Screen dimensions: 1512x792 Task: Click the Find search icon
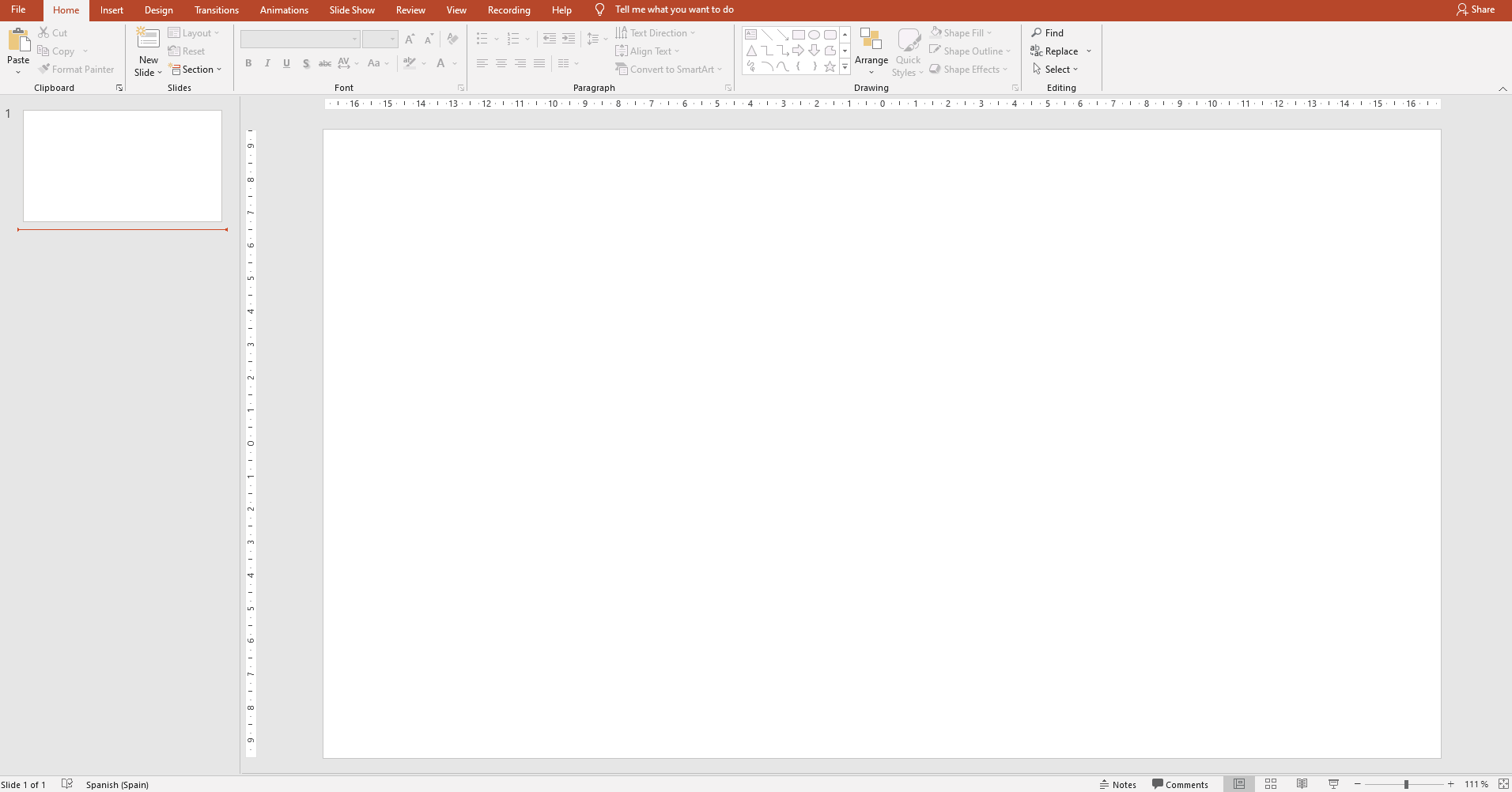pos(1037,32)
